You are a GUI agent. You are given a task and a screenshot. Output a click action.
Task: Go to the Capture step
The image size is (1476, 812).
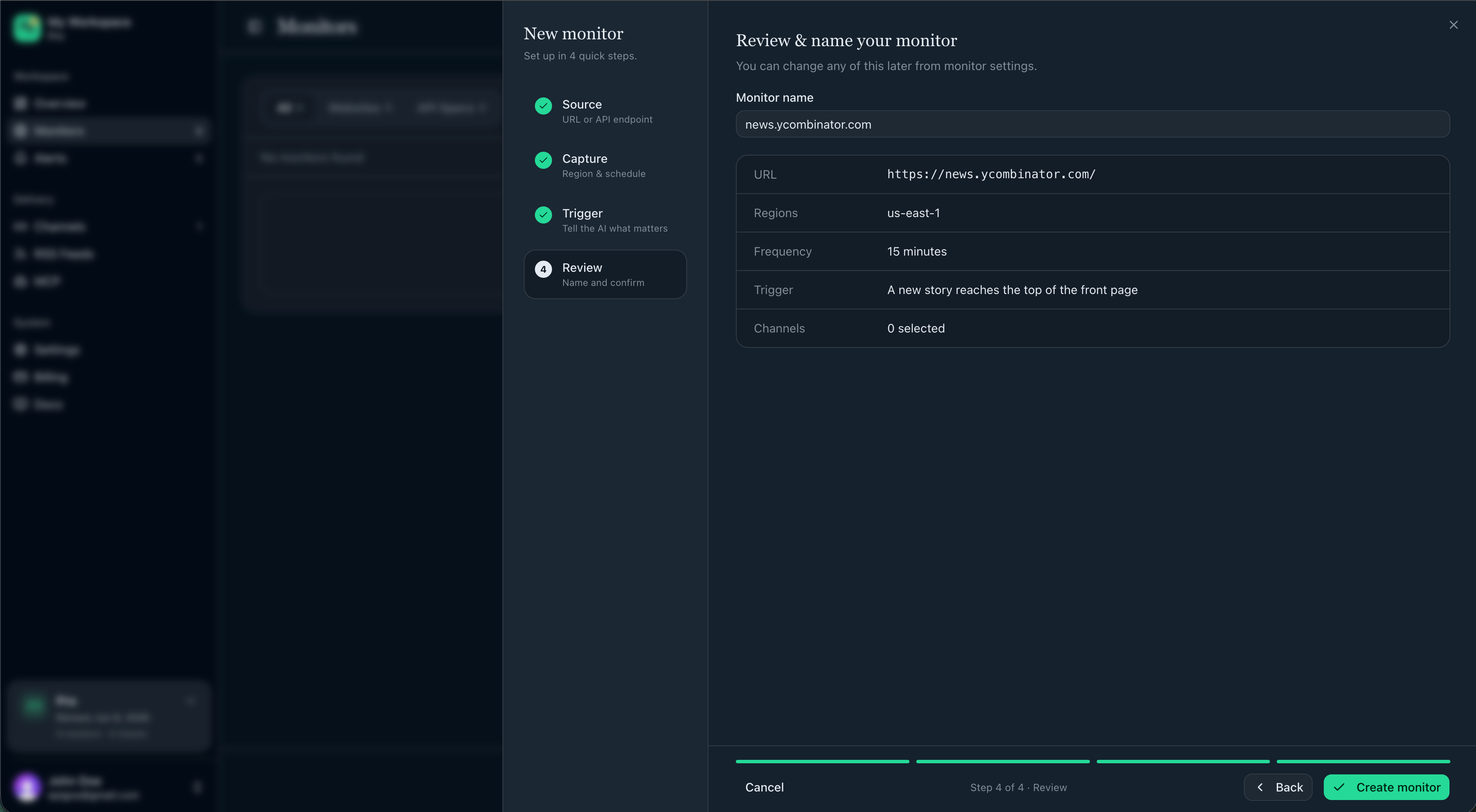click(x=605, y=165)
